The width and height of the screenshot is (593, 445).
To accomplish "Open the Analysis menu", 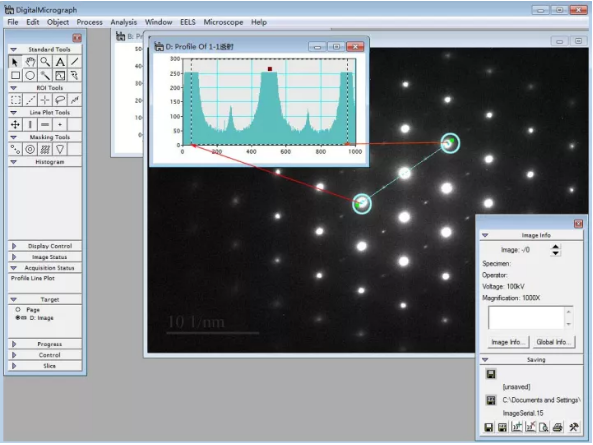I will click(x=124, y=22).
